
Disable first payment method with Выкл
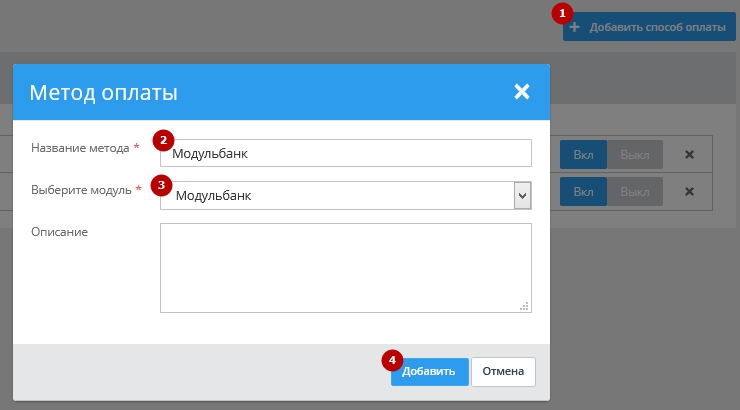pos(635,155)
